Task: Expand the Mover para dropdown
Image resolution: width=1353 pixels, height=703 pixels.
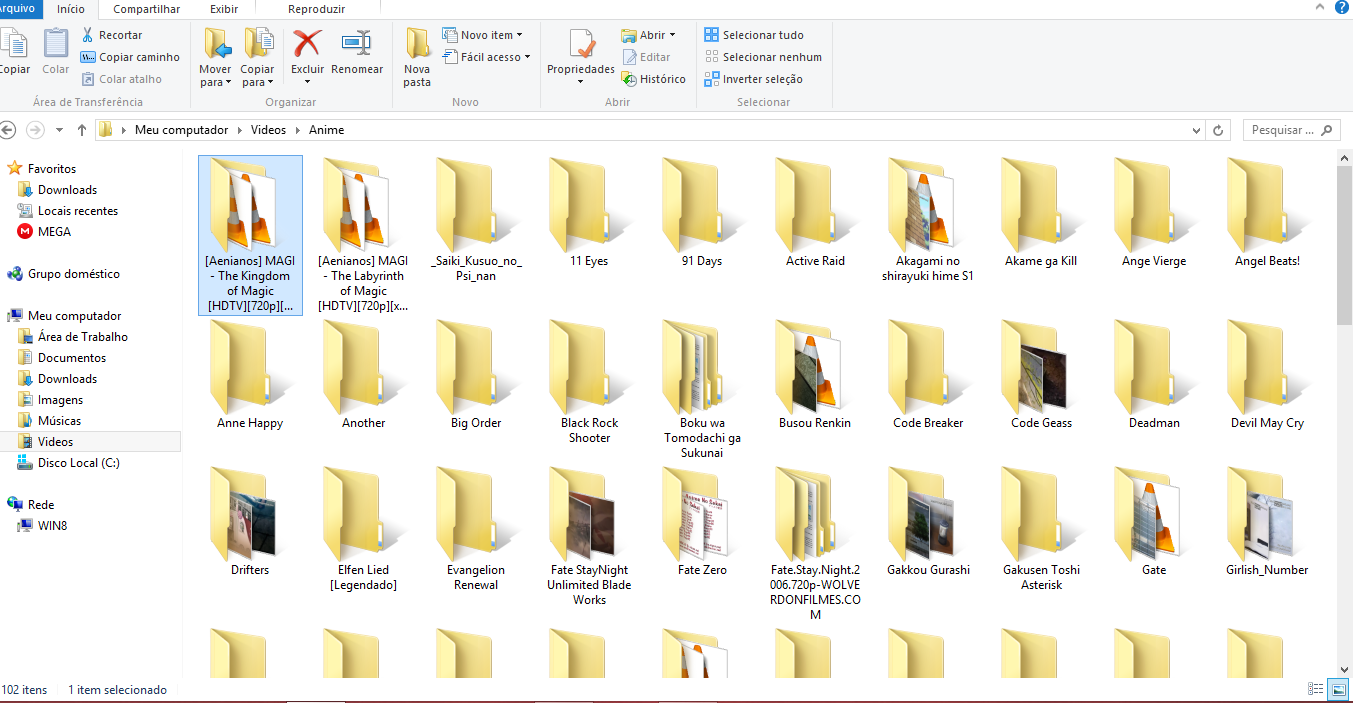Action: [215, 82]
